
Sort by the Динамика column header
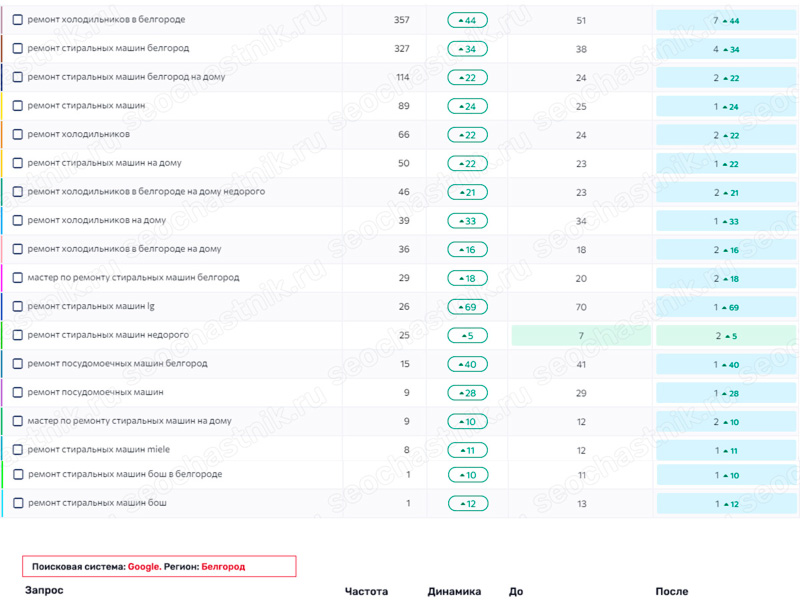tap(454, 591)
